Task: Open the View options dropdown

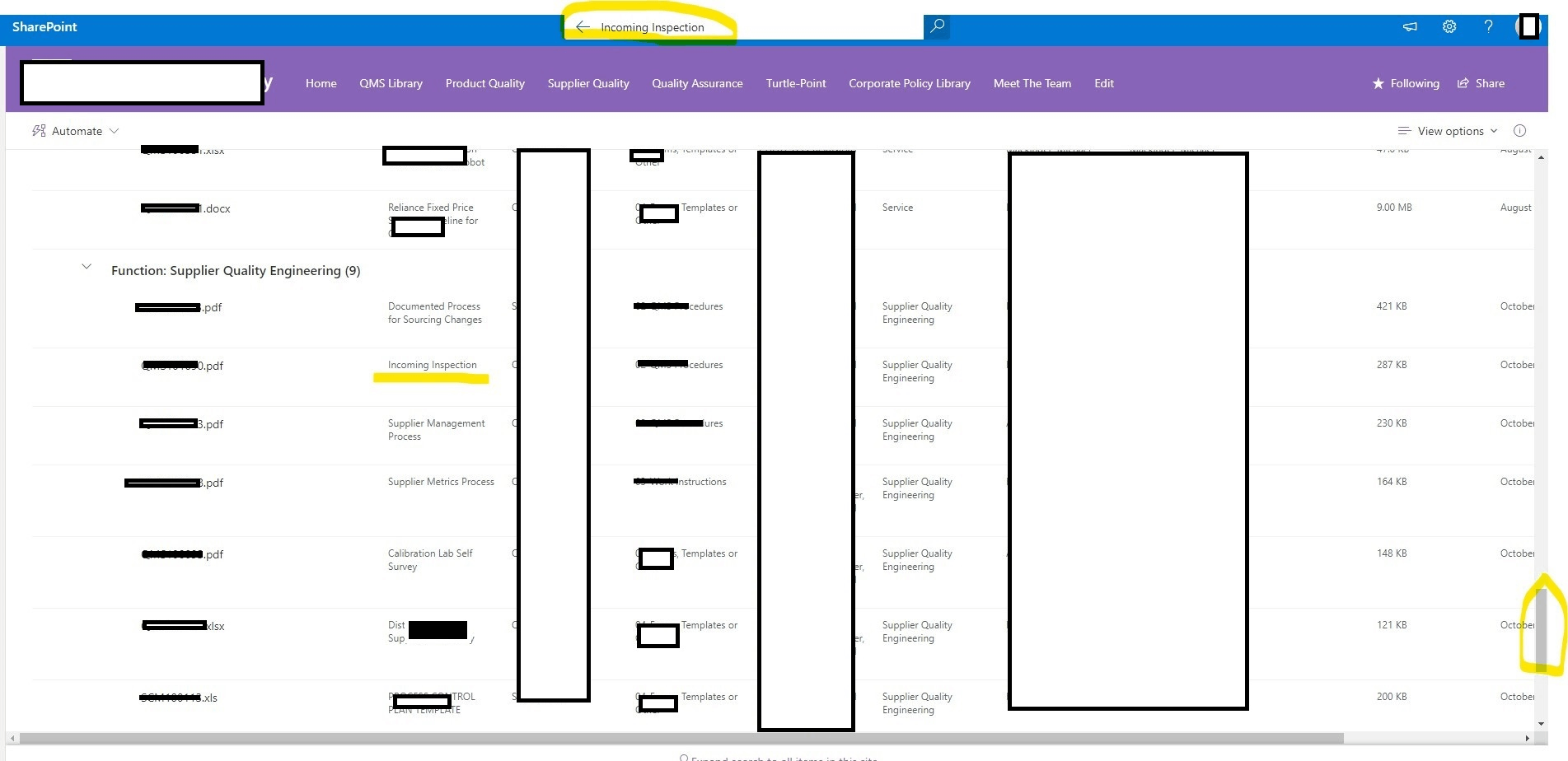Action: 1448,131
